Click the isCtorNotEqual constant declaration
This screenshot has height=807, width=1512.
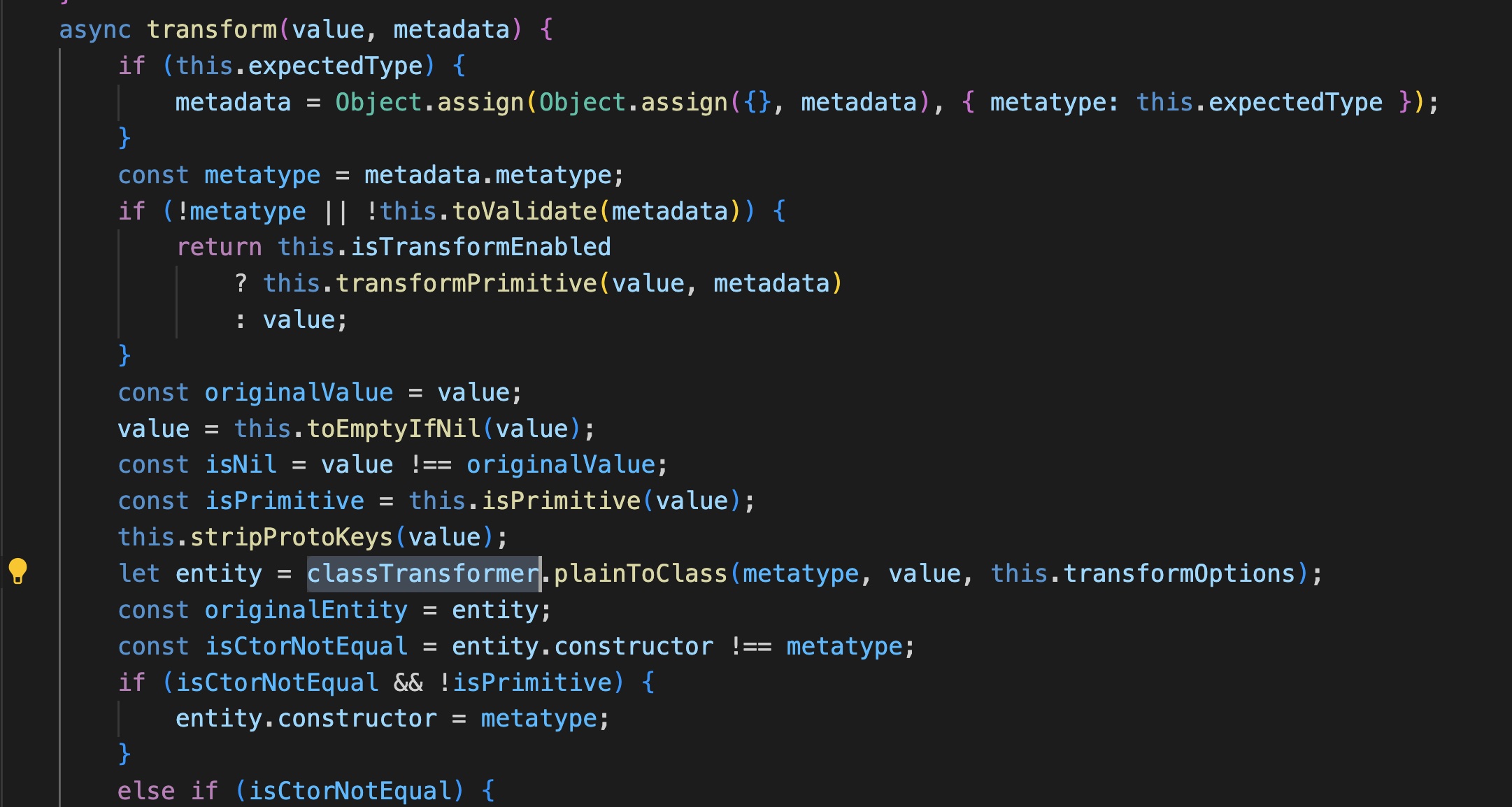pyautogui.click(x=306, y=646)
